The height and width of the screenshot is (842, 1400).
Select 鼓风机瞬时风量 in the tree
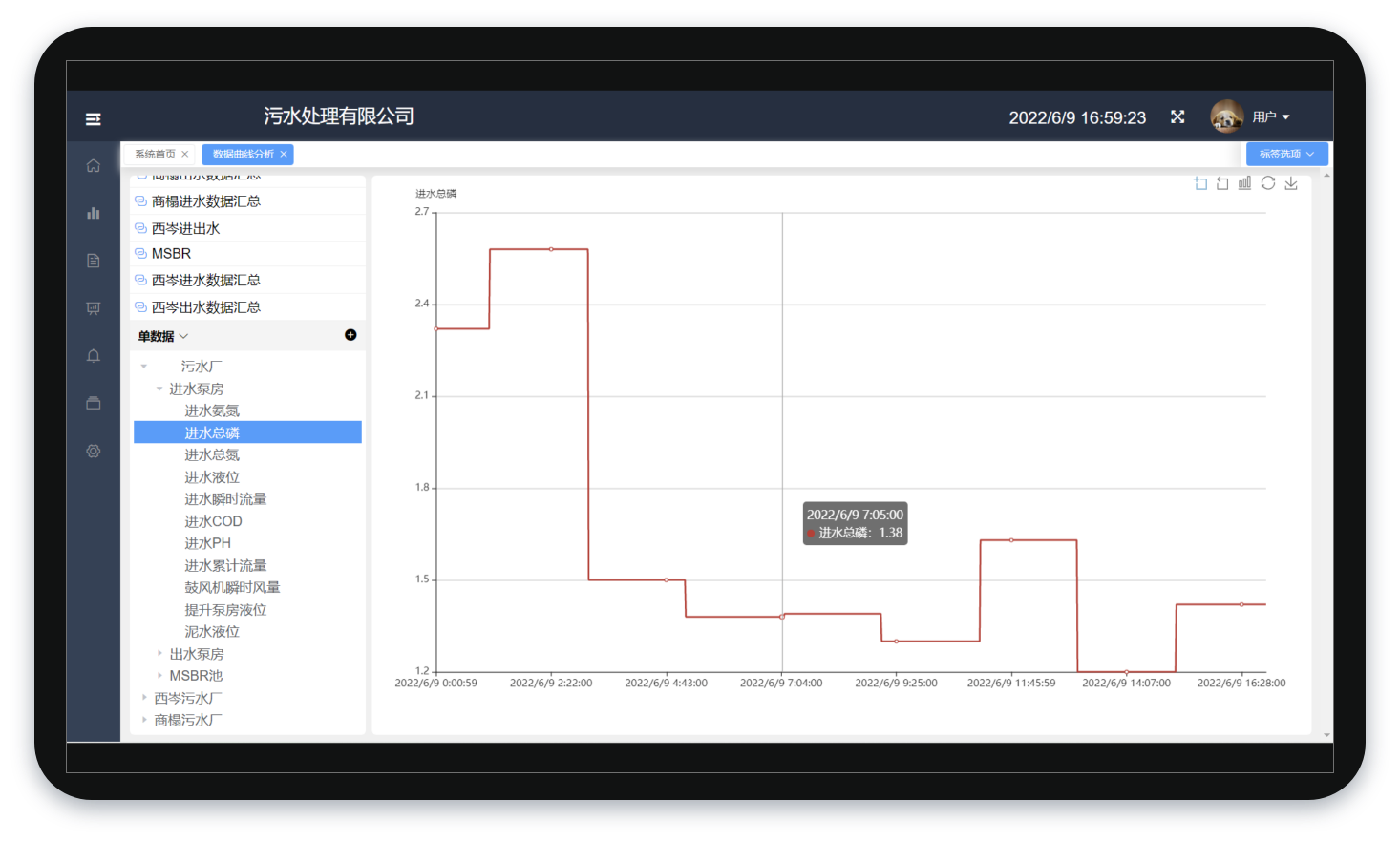pyautogui.click(x=232, y=587)
